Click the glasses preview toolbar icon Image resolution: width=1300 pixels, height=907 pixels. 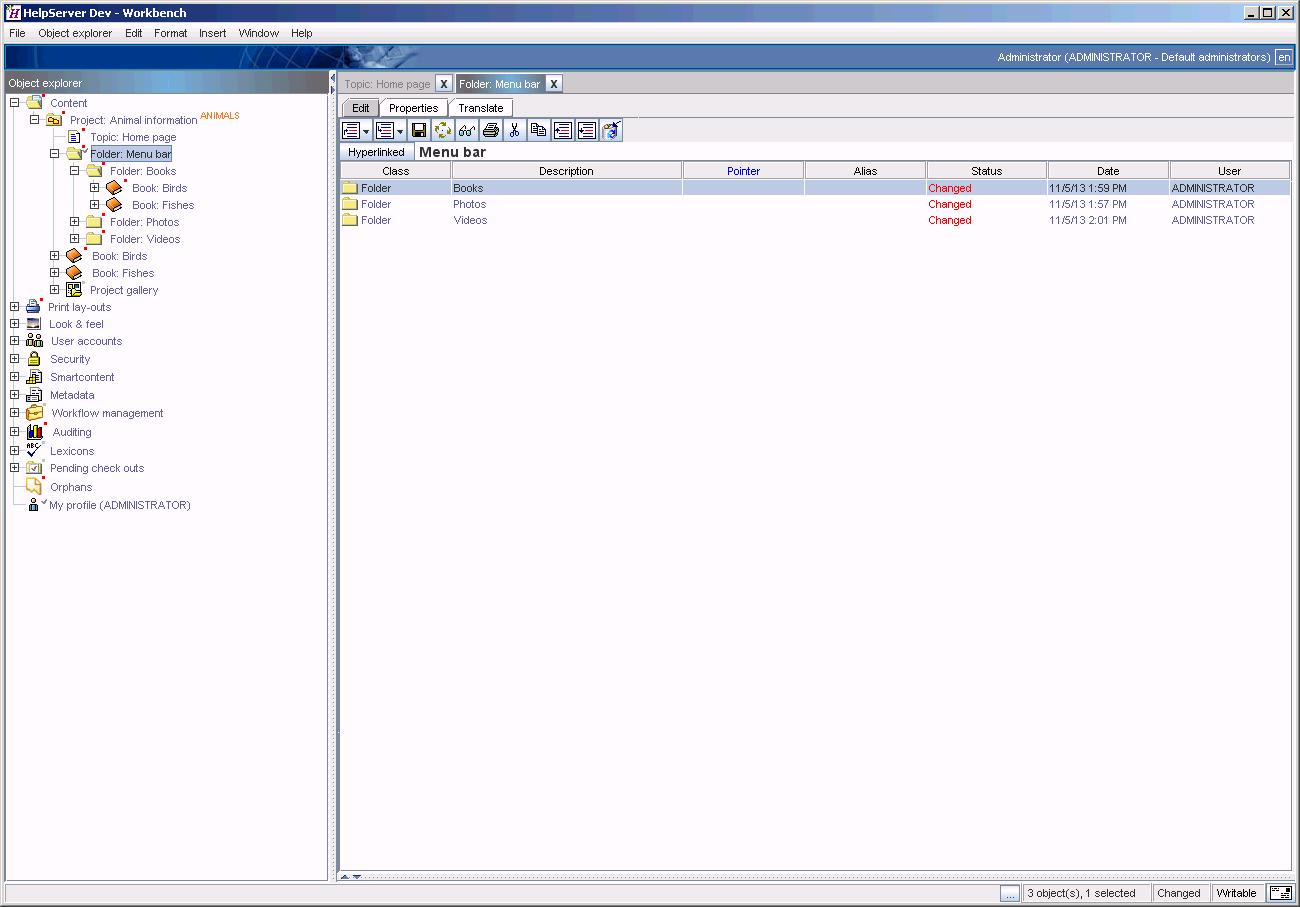point(467,130)
